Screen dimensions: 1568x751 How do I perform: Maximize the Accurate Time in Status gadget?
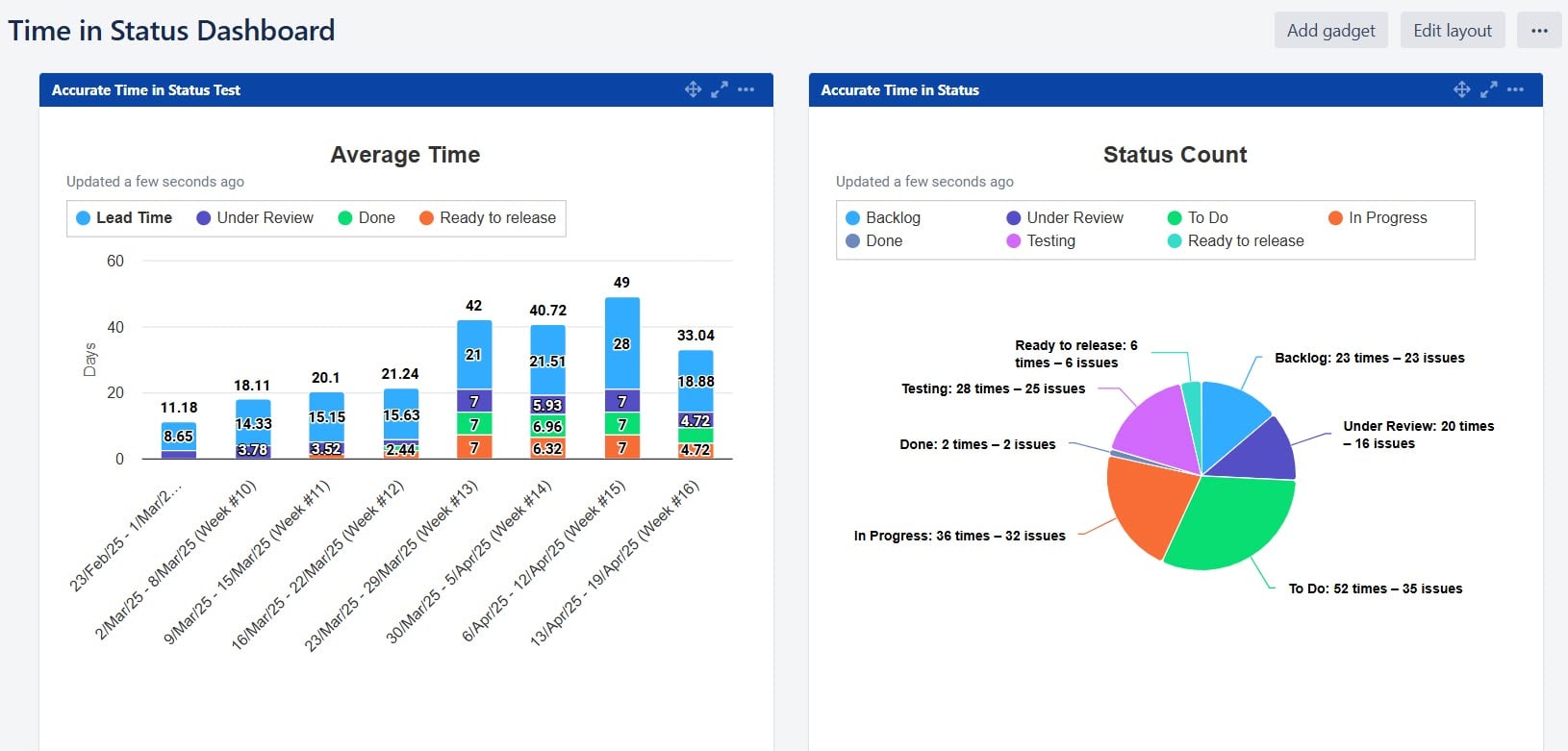point(1489,89)
